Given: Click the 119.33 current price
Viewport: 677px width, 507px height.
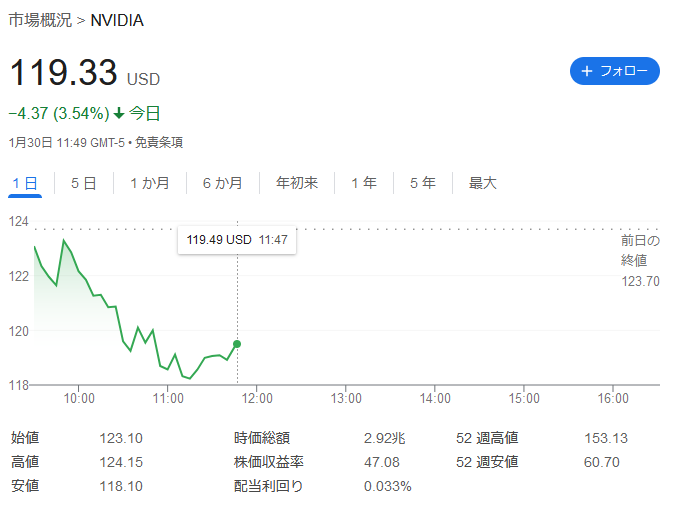Looking at the screenshot, I should 63,72.
